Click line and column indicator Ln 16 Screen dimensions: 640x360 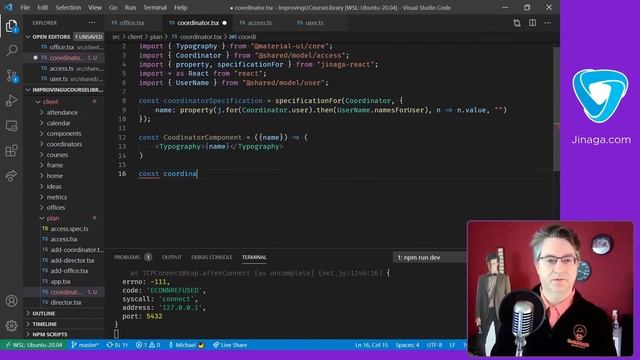(x=371, y=345)
